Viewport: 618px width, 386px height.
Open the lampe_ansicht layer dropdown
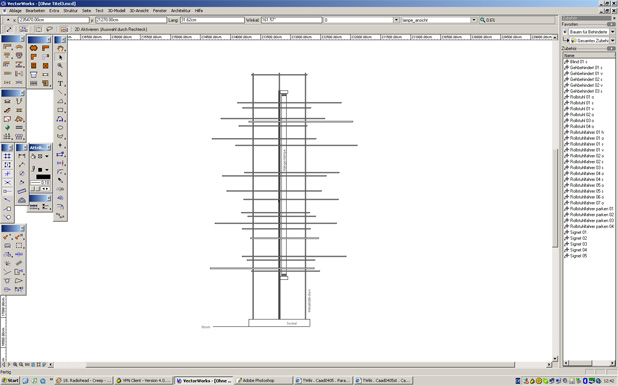(474, 20)
